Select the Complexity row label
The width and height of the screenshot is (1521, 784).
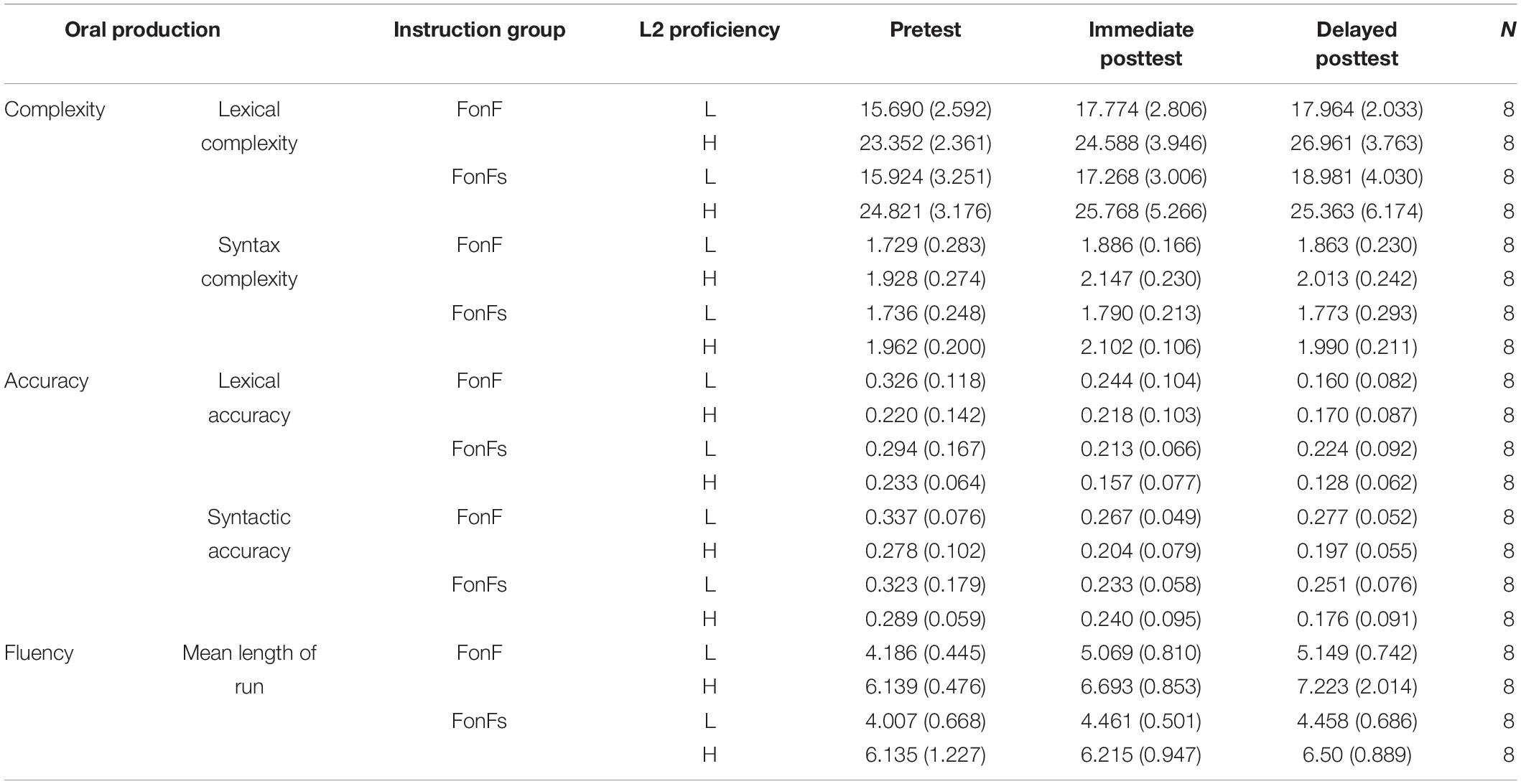click(x=55, y=109)
